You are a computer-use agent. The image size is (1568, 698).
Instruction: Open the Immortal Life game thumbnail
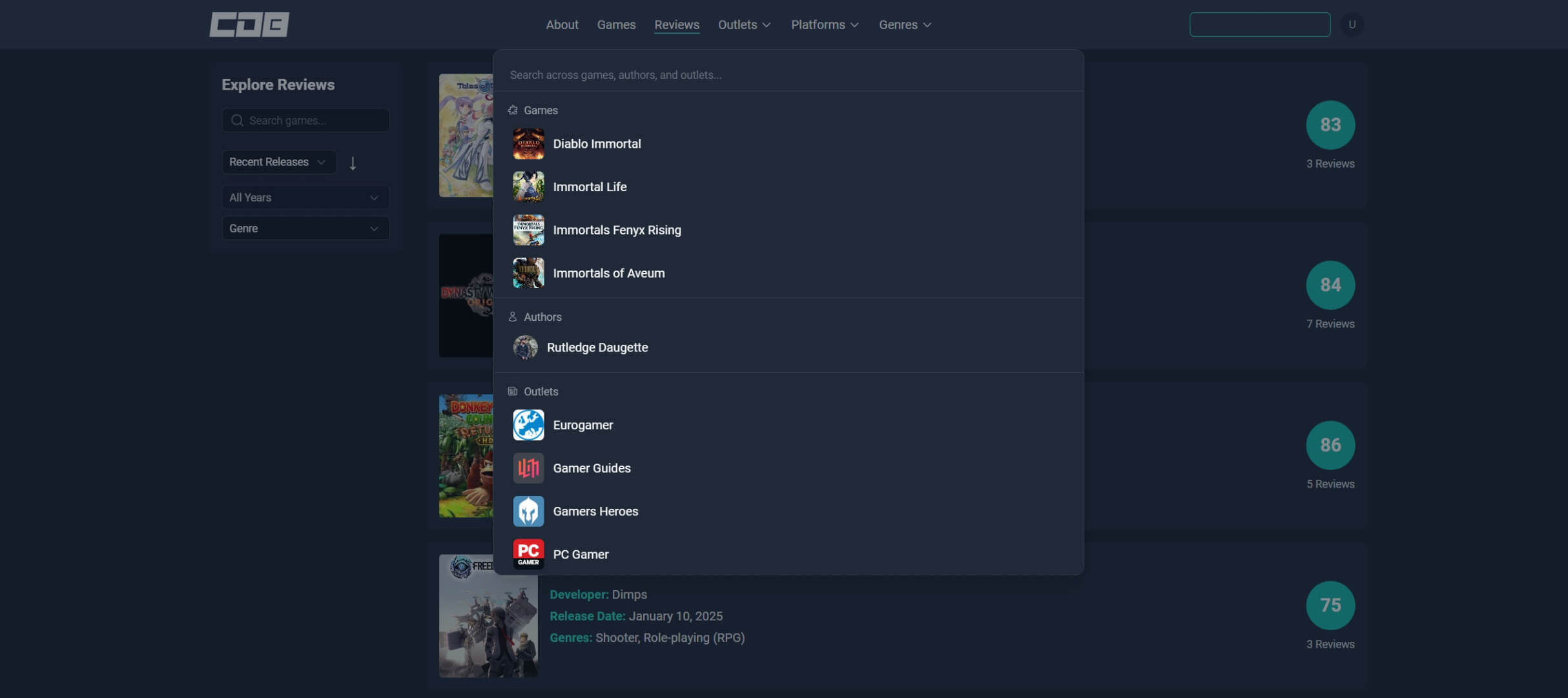tap(528, 187)
